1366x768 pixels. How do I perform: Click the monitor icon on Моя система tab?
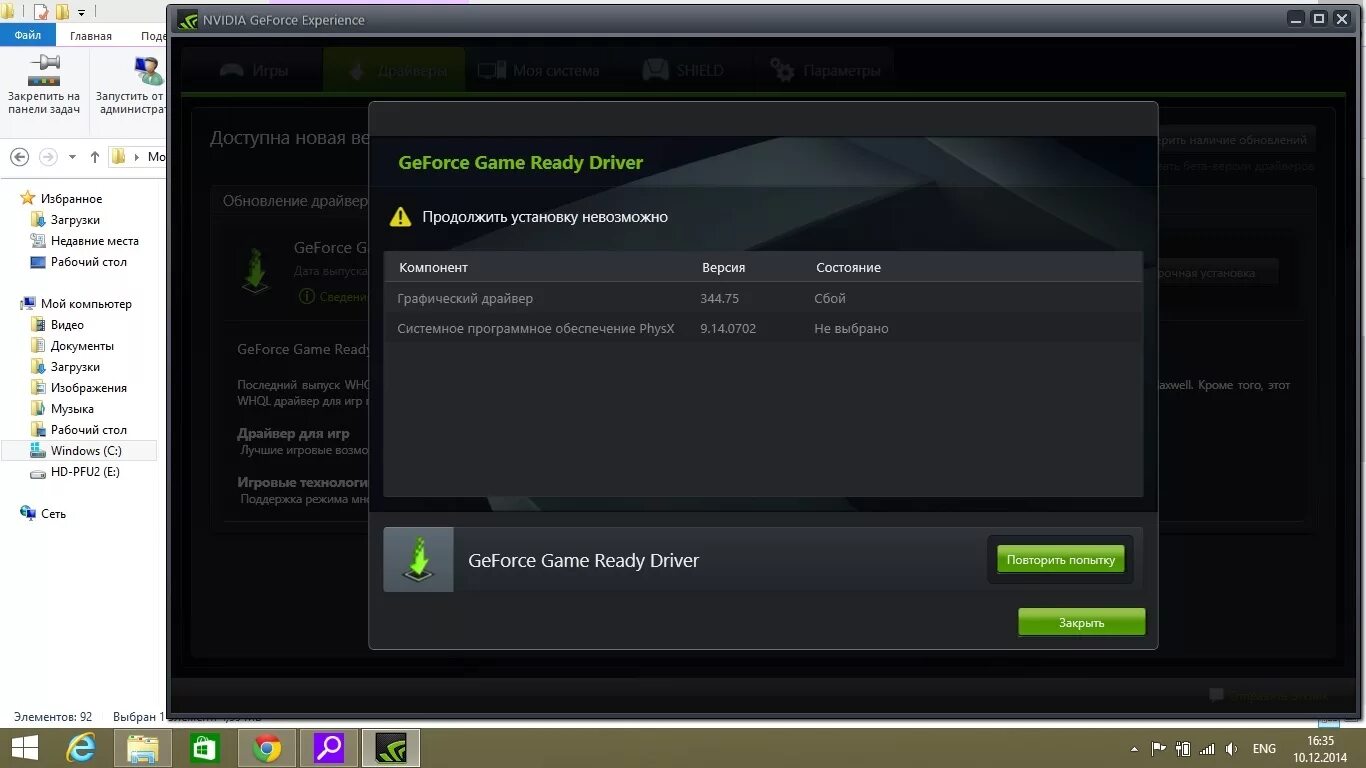tap(491, 71)
